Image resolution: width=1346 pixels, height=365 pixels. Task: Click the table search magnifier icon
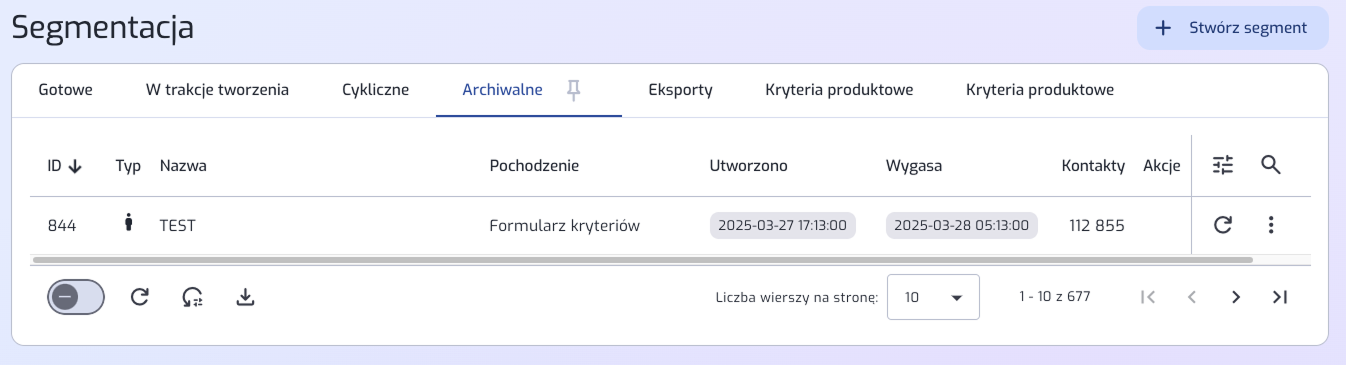coord(1271,165)
